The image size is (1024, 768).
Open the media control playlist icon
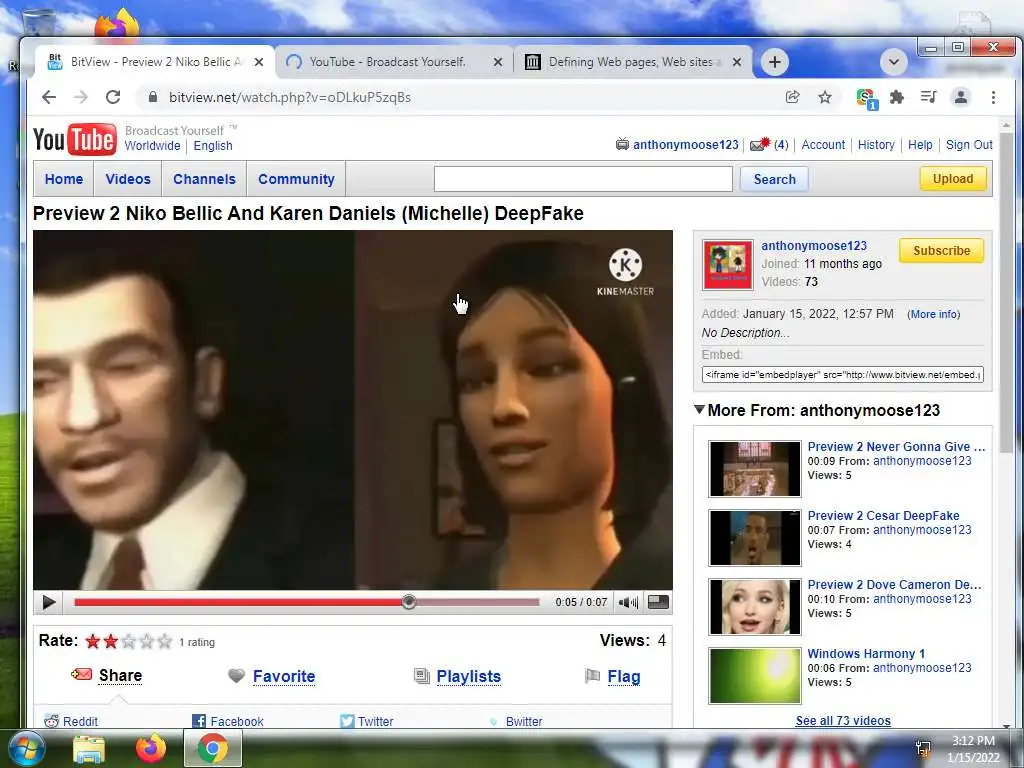(929, 97)
